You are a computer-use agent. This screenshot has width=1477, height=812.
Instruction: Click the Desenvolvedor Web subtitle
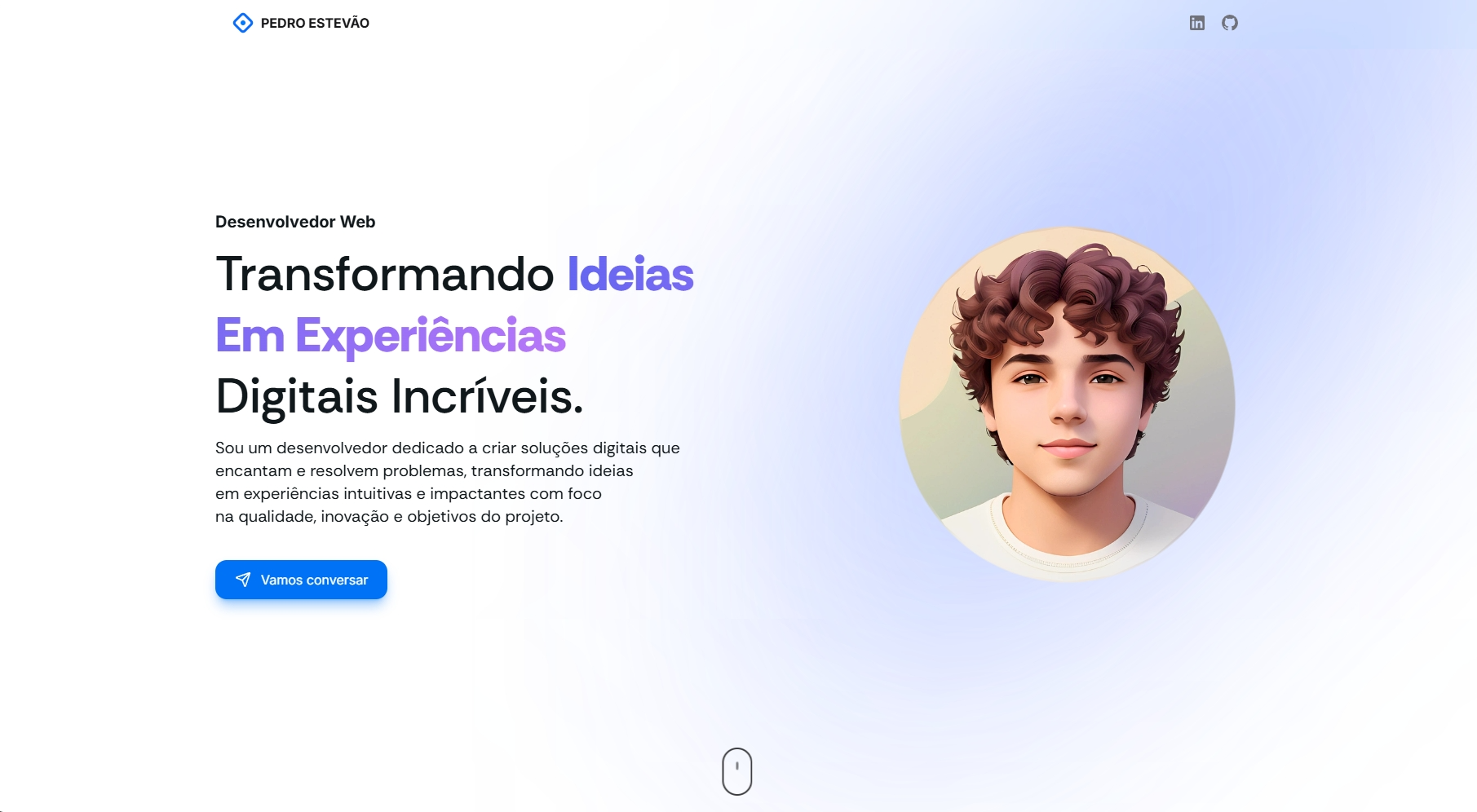[295, 222]
